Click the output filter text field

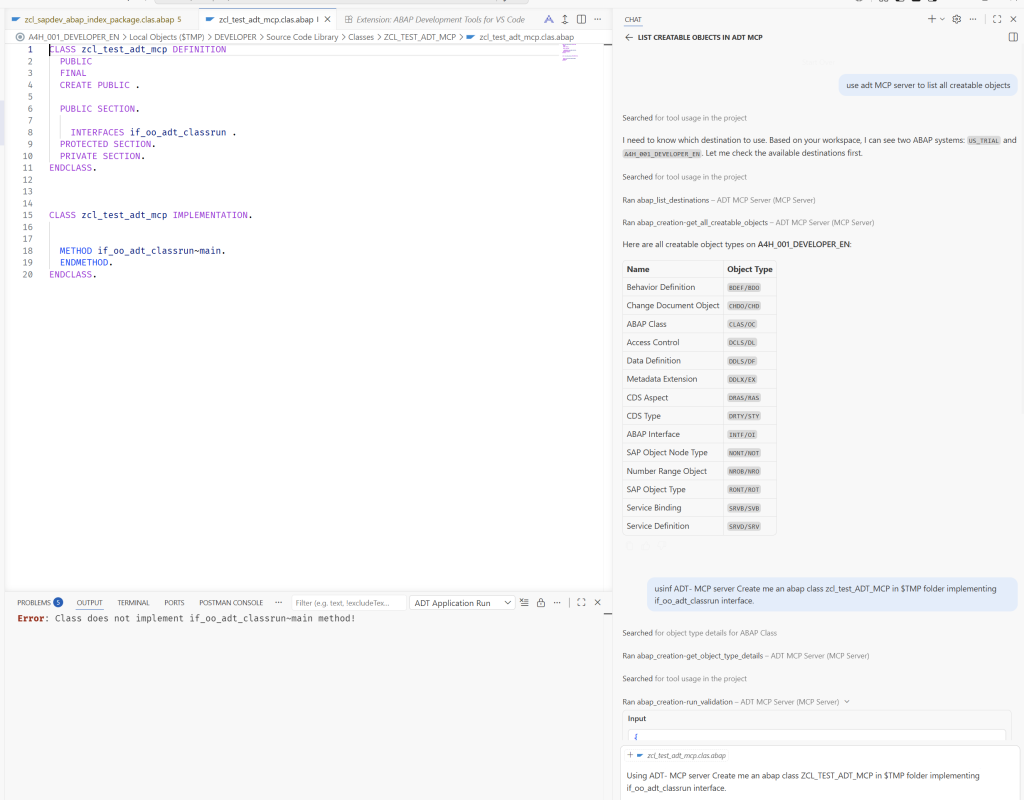click(348, 603)
